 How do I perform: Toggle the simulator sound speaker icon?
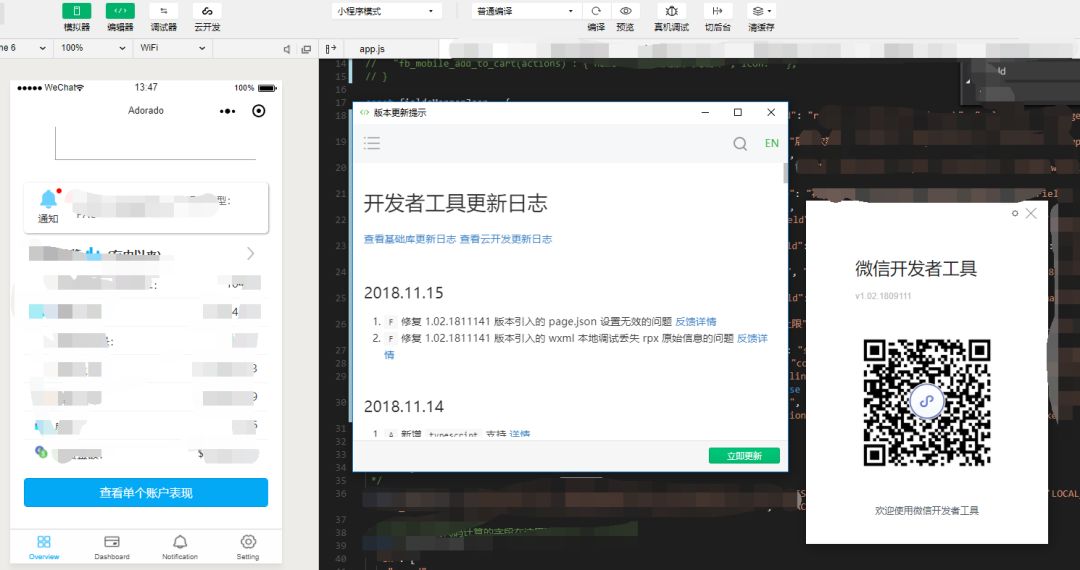(x=287, y=49)
